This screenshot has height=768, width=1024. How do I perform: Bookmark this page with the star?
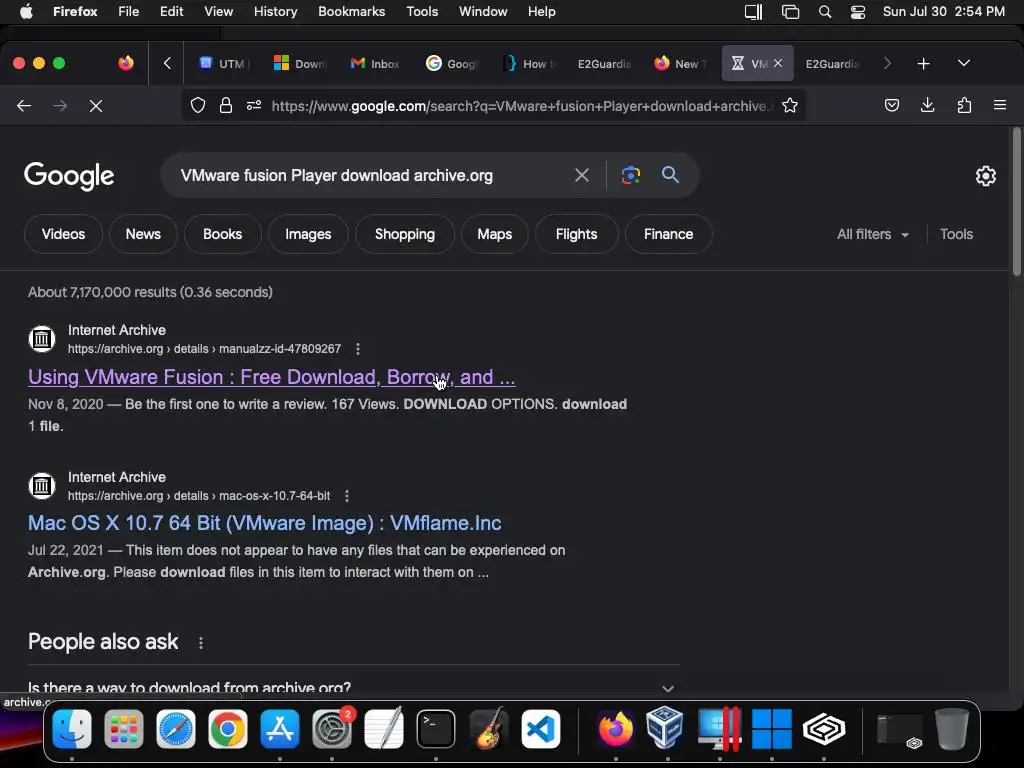click(790, 106)
